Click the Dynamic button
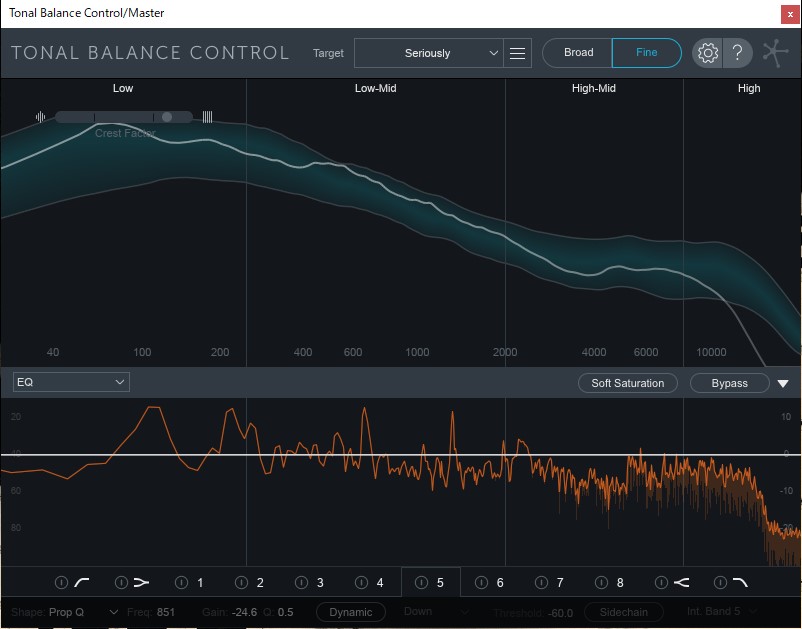Viewport: 802px width, 629px height. pyautogui.click(x=351, y=612)
